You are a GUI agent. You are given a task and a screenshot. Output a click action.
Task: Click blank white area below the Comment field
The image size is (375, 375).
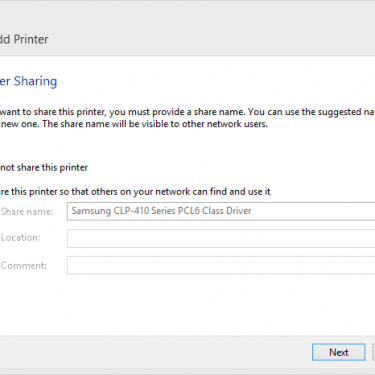(x=187, y=305)
